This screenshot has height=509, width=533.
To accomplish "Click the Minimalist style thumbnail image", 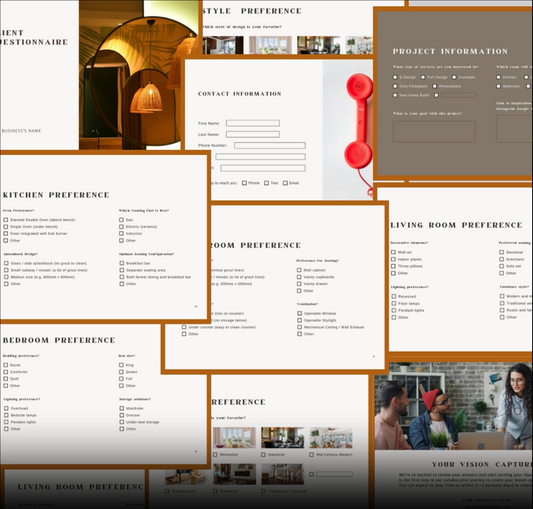I will click(x=234, y=438).
